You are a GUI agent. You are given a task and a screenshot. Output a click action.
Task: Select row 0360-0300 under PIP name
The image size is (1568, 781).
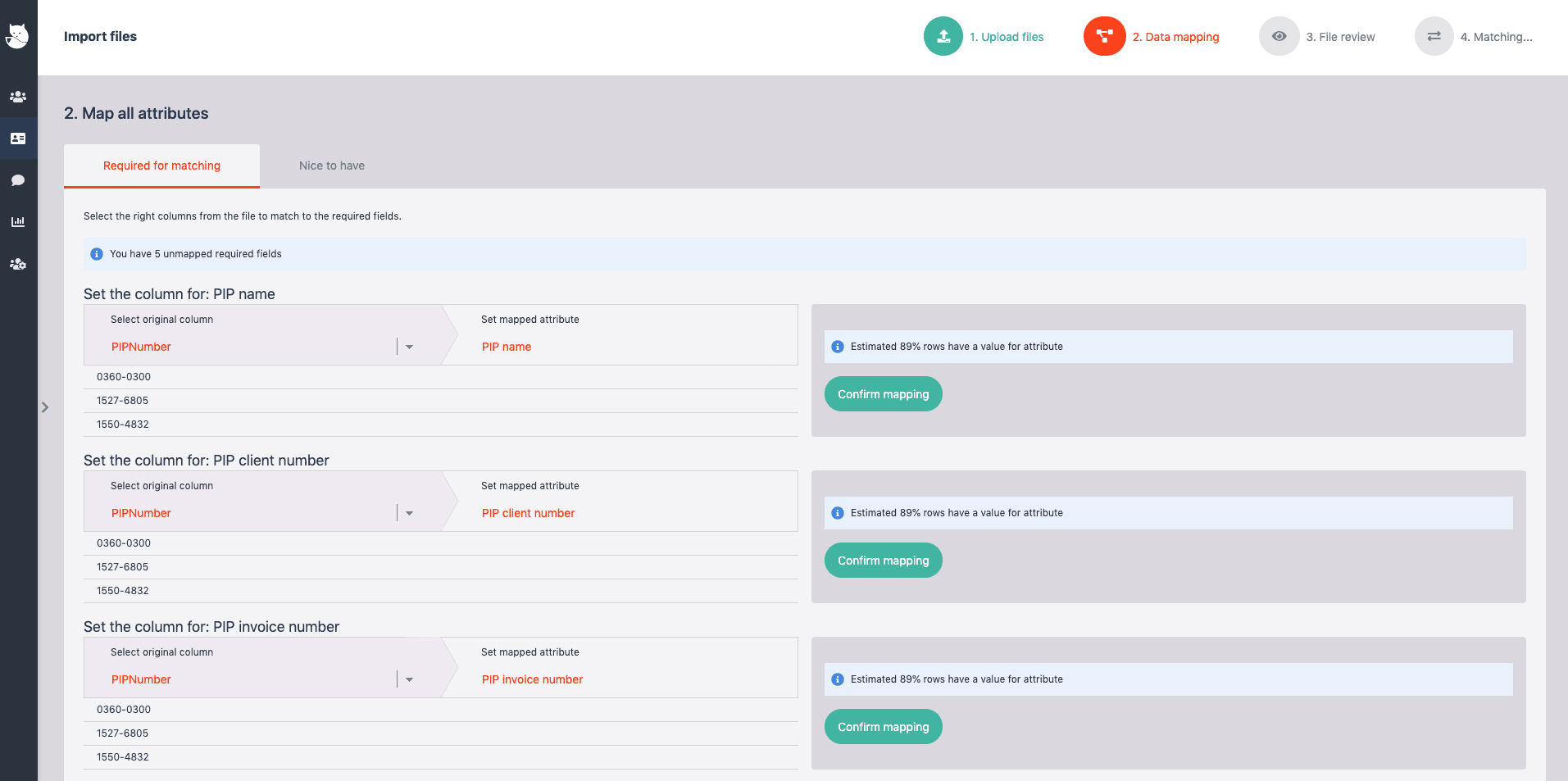tap(441, 377)
